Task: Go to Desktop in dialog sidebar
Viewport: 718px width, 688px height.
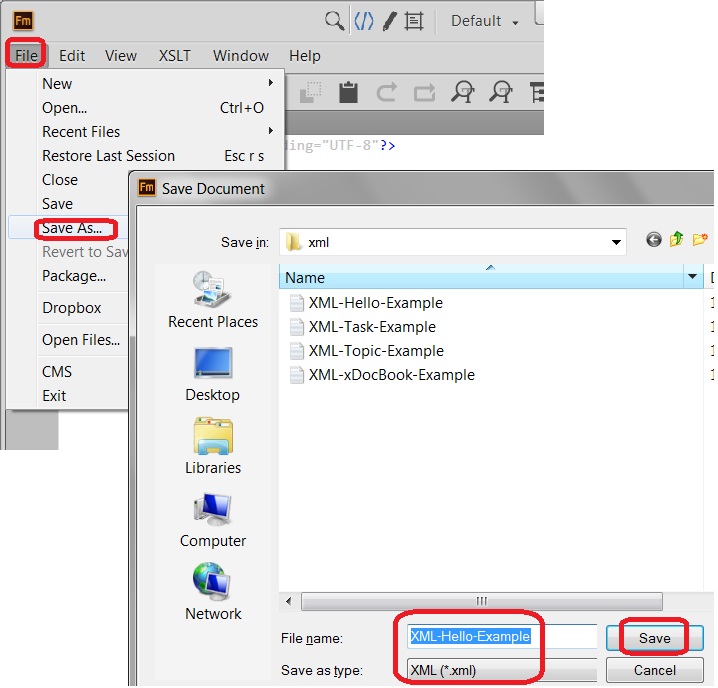Action: 212,374
